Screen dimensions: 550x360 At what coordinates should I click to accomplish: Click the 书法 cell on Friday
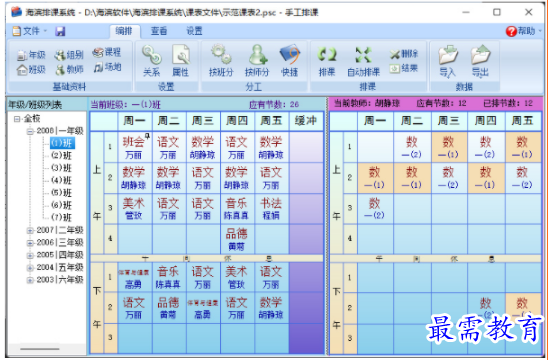[271, 208]
